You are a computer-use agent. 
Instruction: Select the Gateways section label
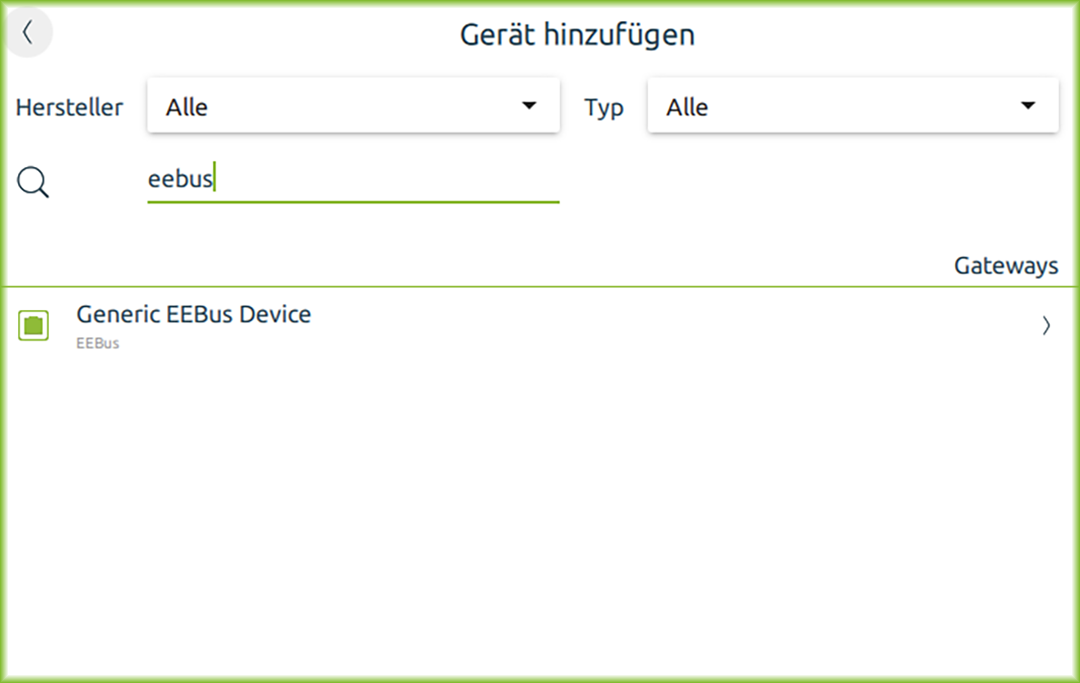tap(1006, 266)
